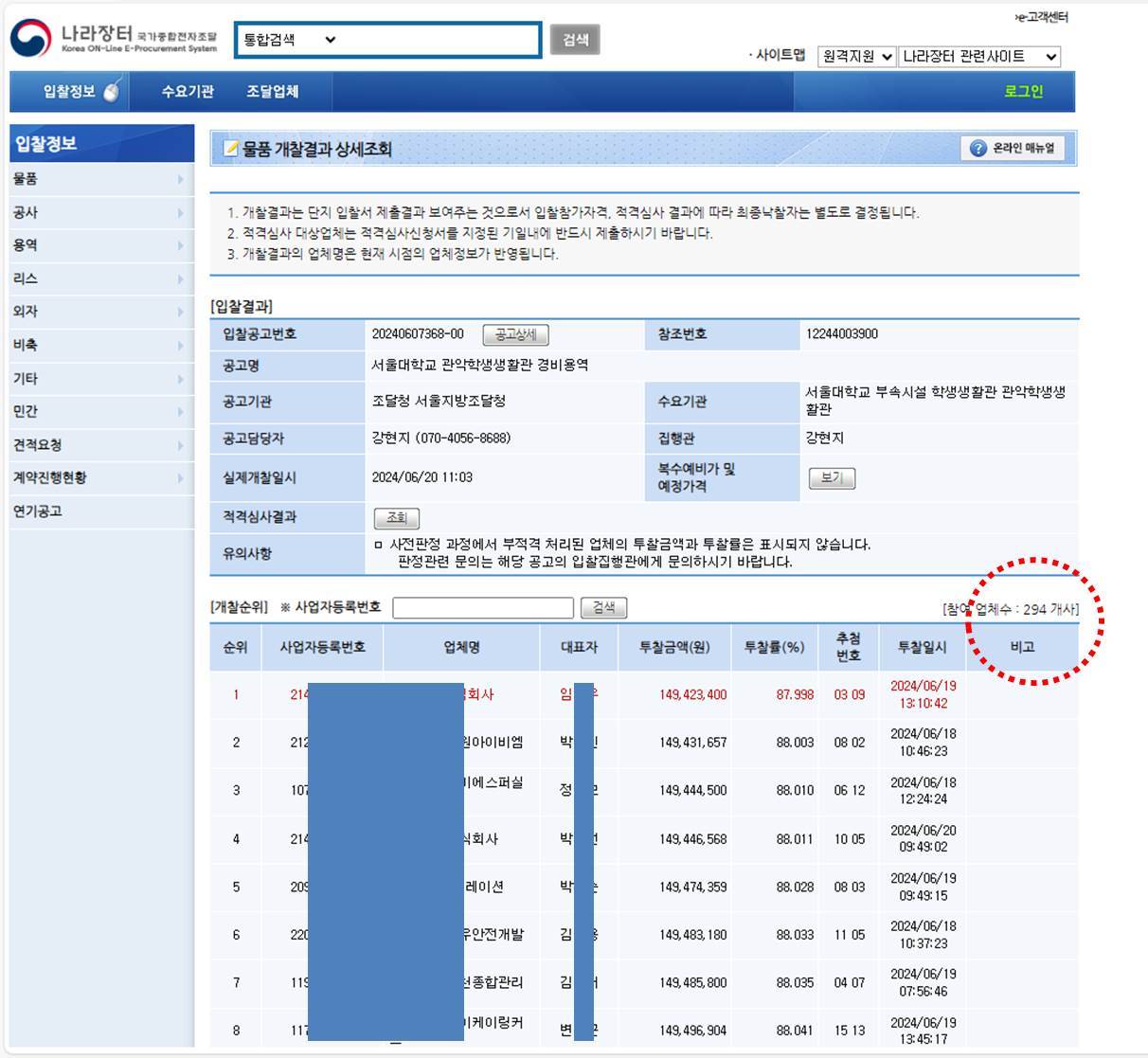Screen dimensions: 1148x1058
Task: Expand the 리스 sidebar arrow
Action: (x=180, y=278)
